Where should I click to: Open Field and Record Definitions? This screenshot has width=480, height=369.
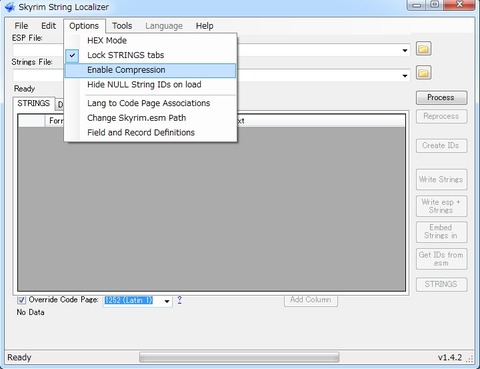click(x=150, y=133)
